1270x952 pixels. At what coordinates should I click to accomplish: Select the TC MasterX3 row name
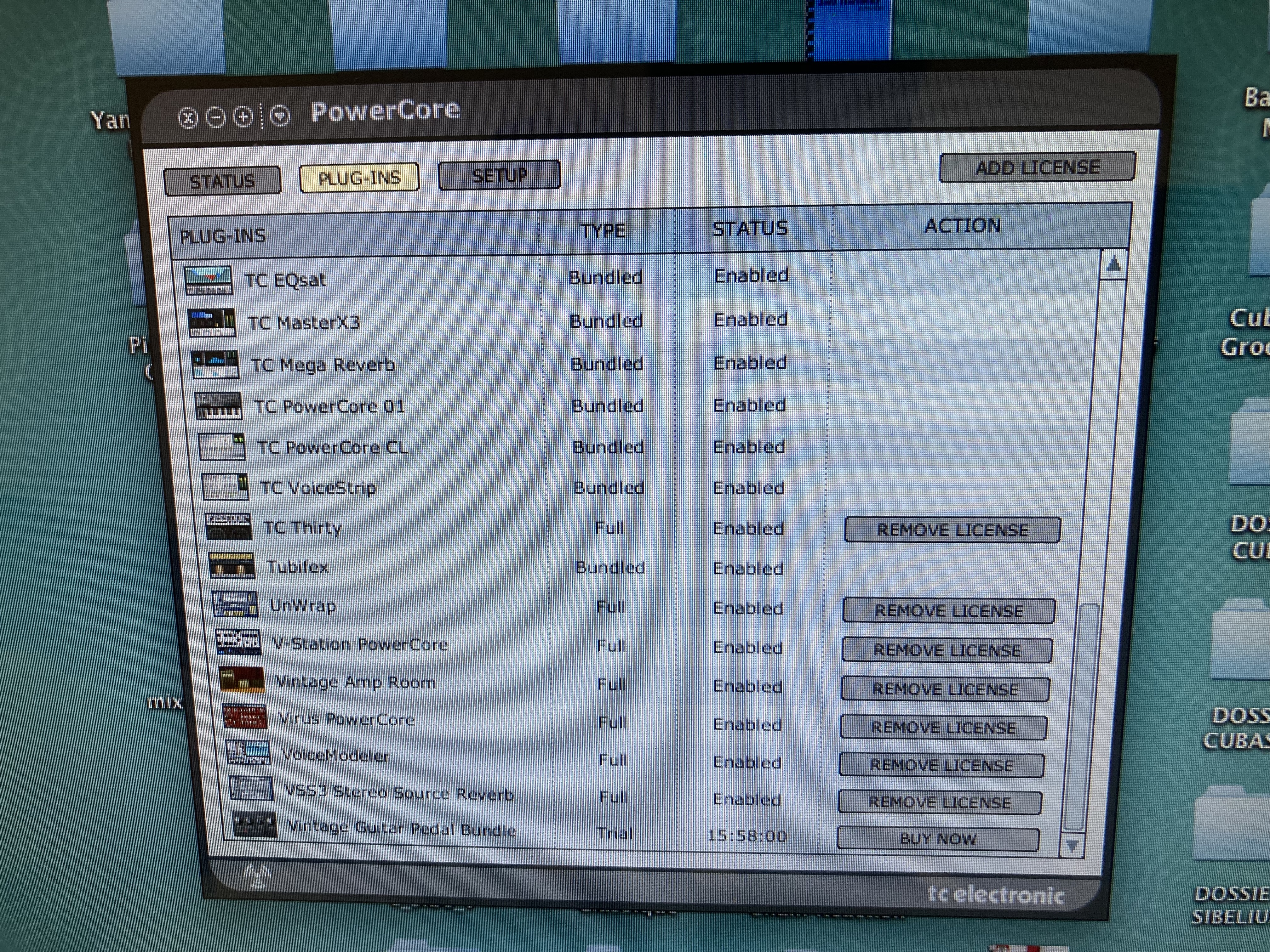click(x=304, y=322)
